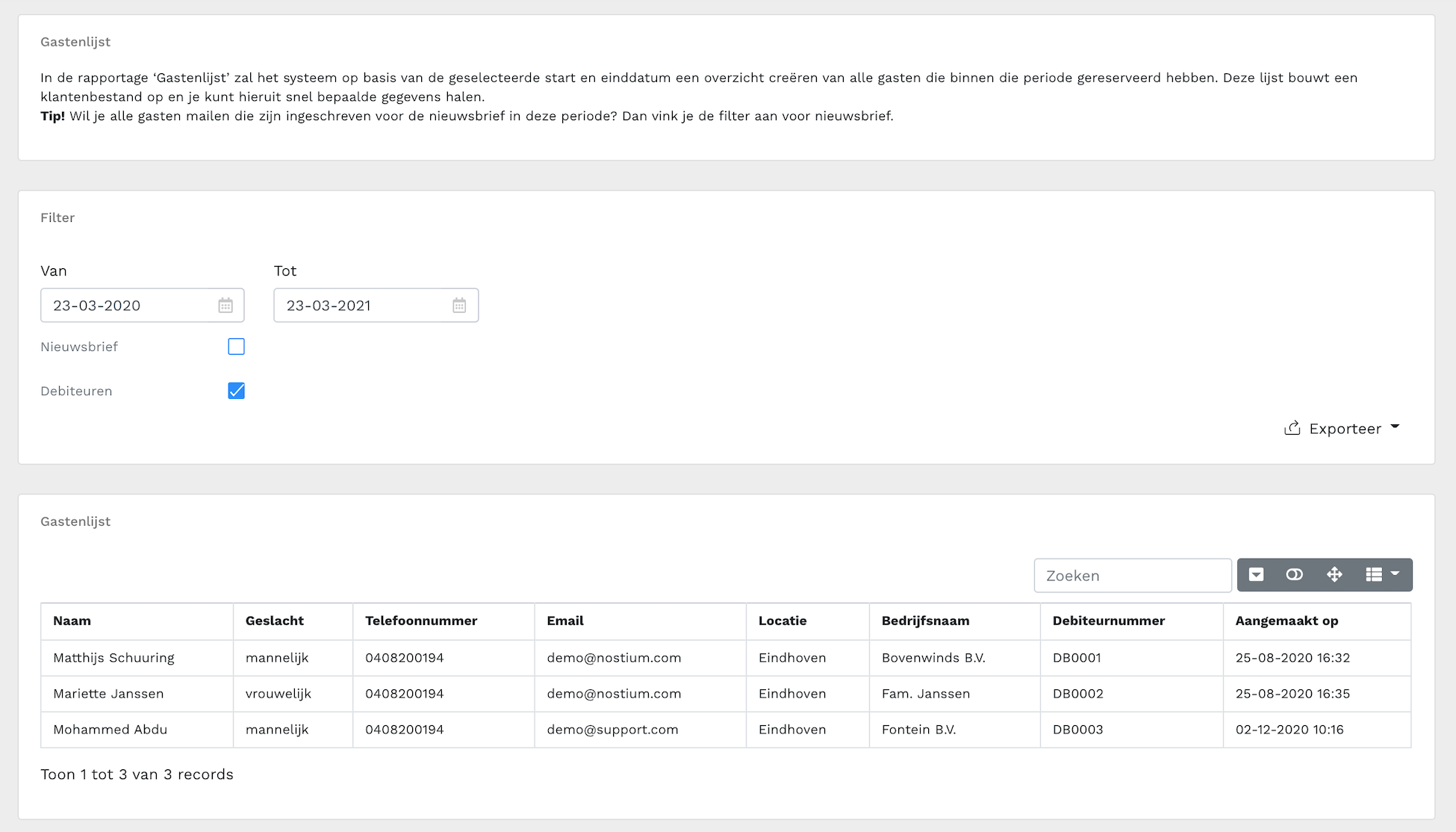Click demo@support.com email cell

tap(612, 730)
